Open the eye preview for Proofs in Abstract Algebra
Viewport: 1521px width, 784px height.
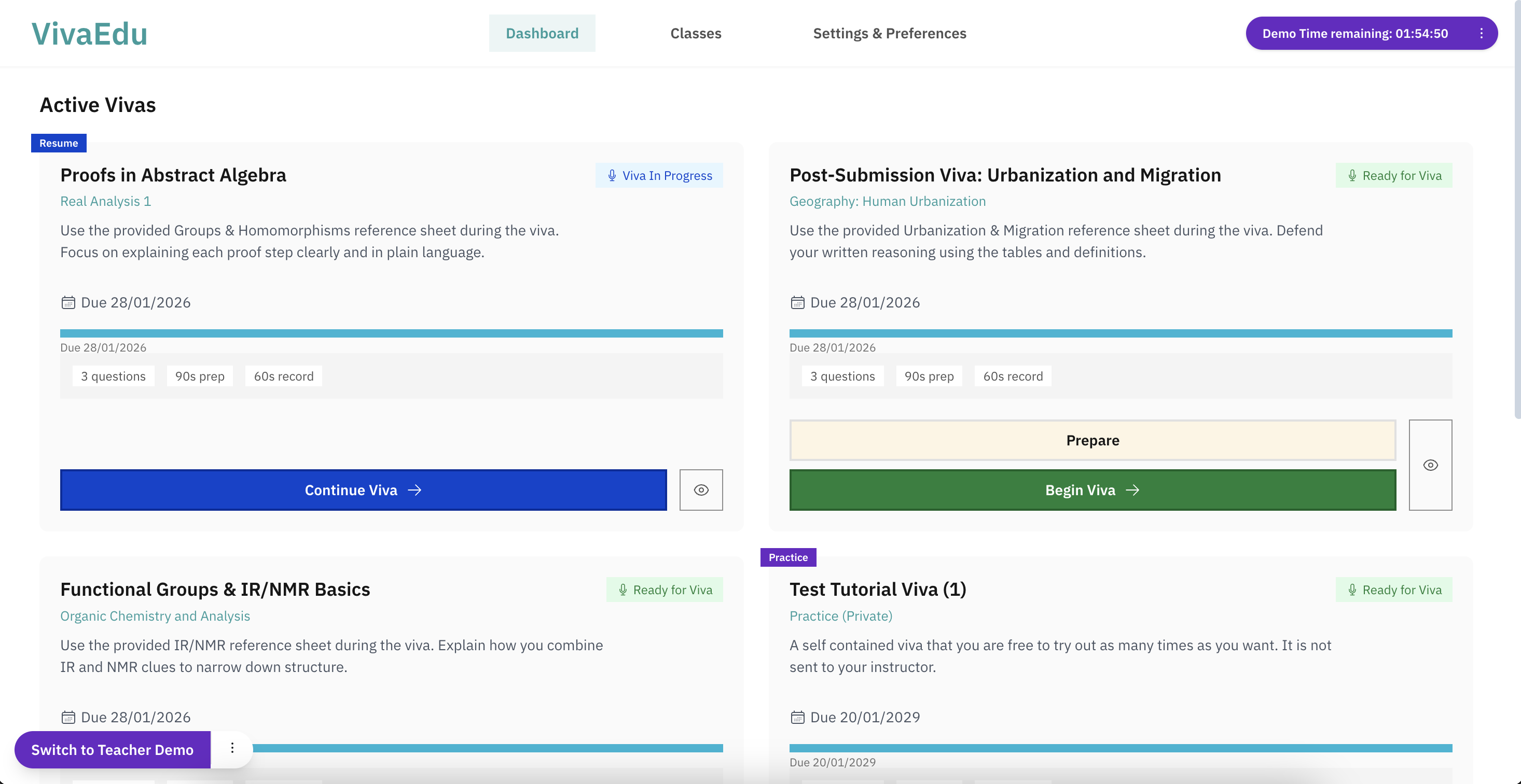point(701,489)
